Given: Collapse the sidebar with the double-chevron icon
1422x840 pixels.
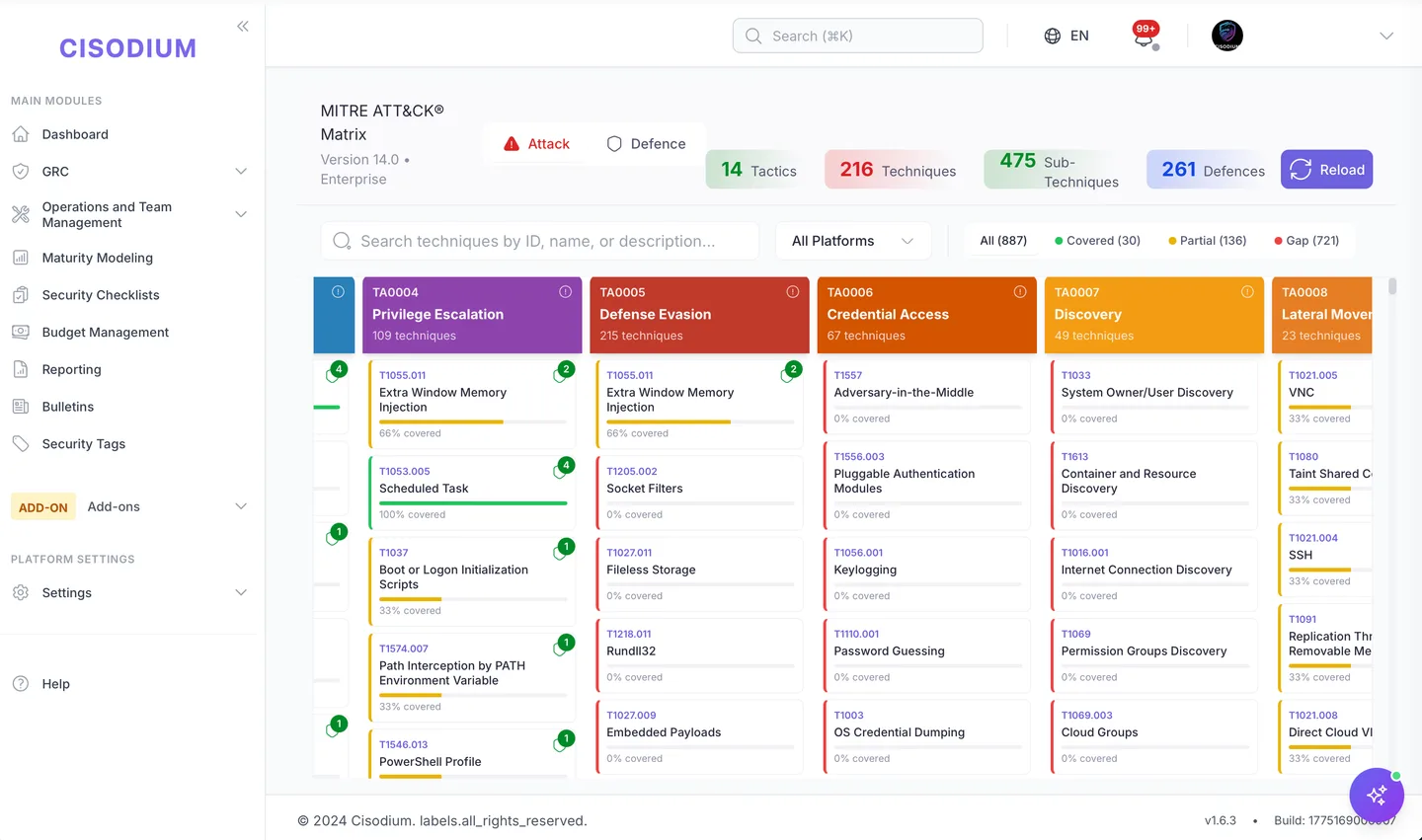Looking at the screenshot, I should point(243,27).
